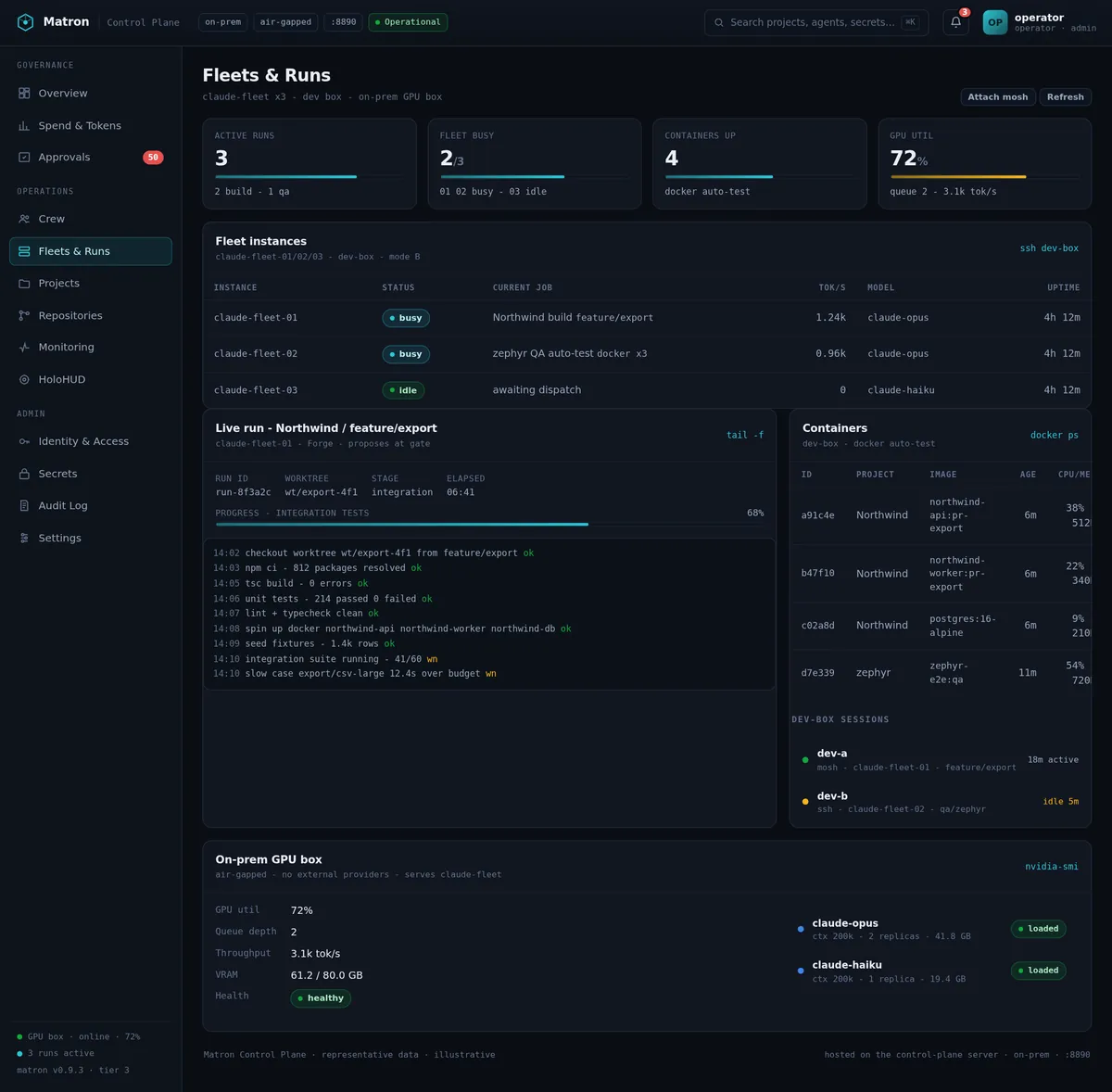1112x1092 pixels.
Task: Click the Fleet Busy stat card
Action: click(535, 163)
